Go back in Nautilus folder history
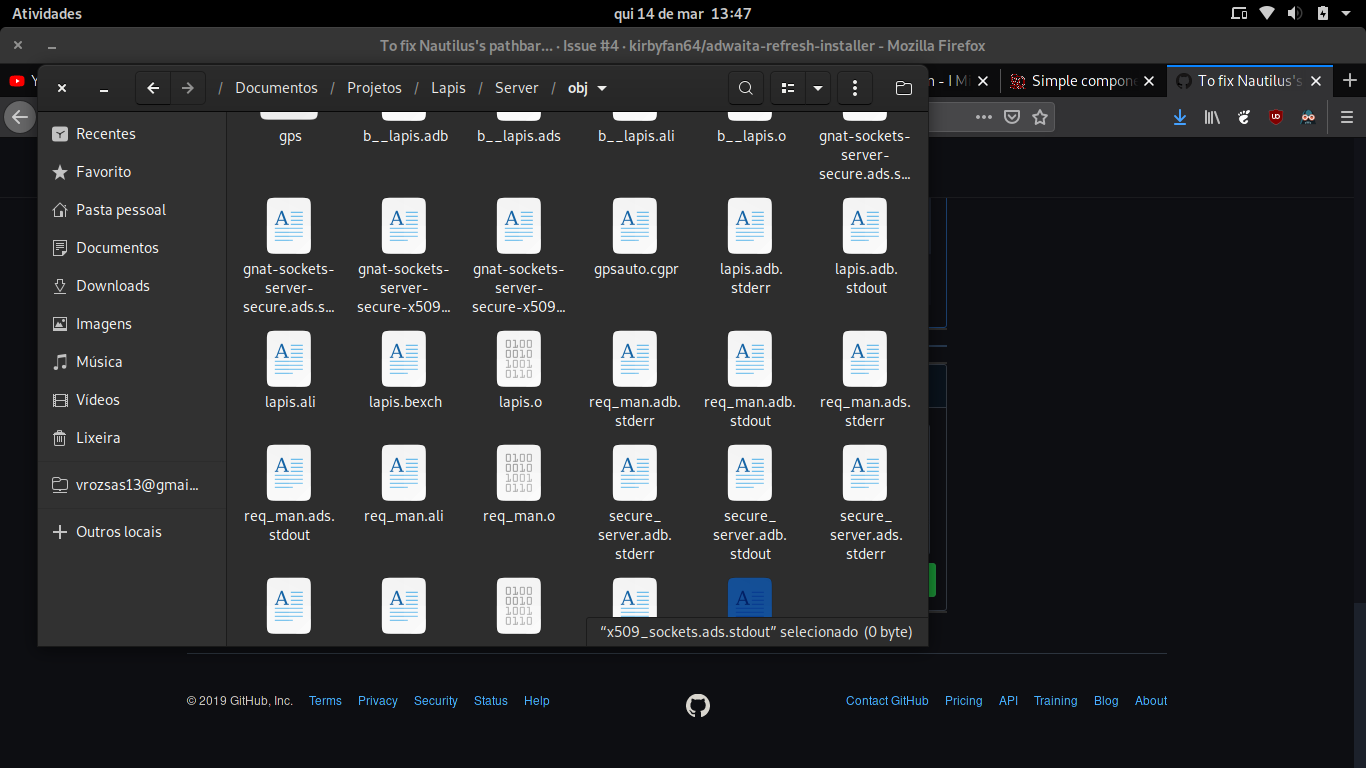The width and height of the screenshot is (1366, 768). (x=153, y=88)
